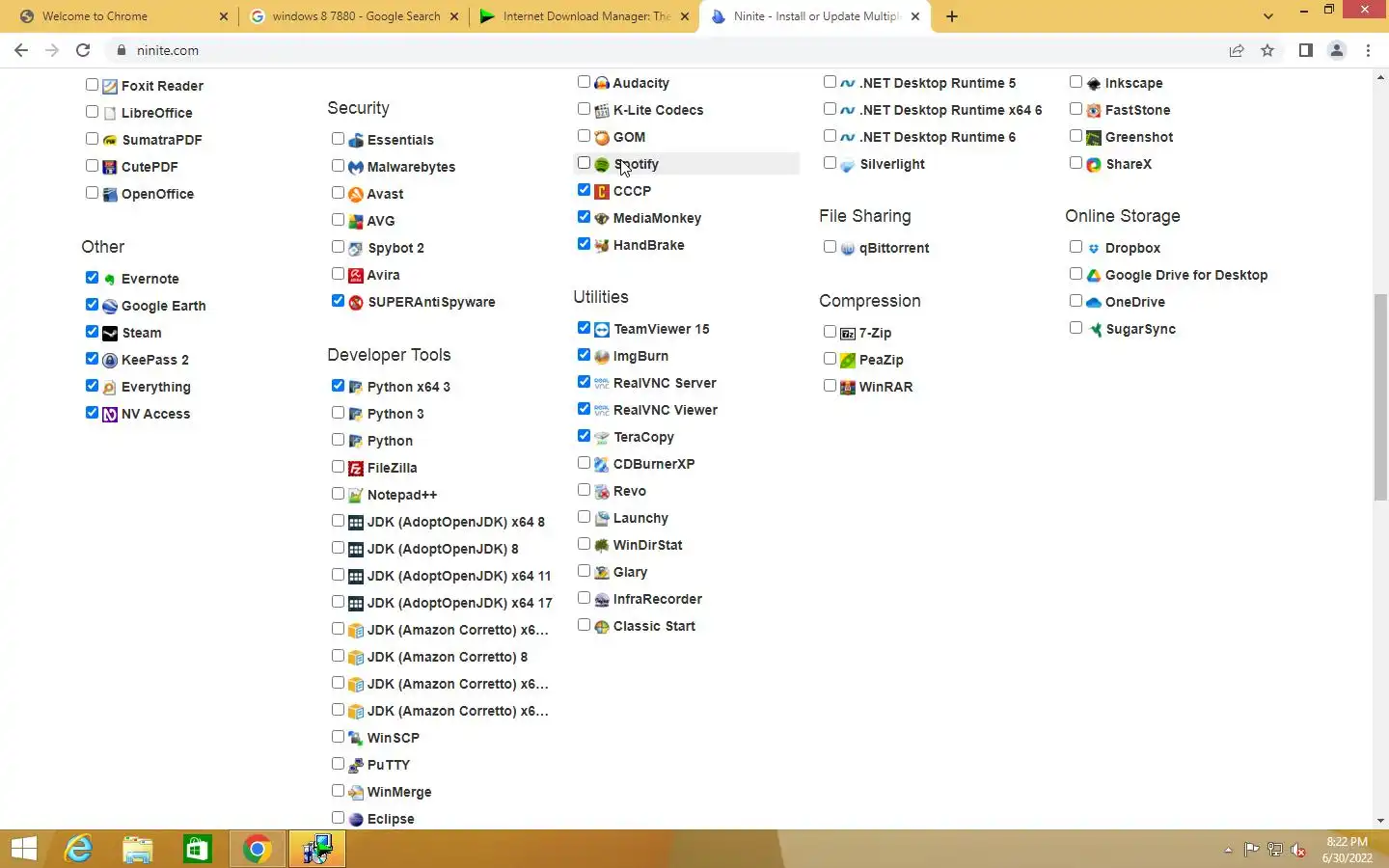Check the LibreOffice checkbox
This screenshot has height=868, width=1389.
click(92, 112)
